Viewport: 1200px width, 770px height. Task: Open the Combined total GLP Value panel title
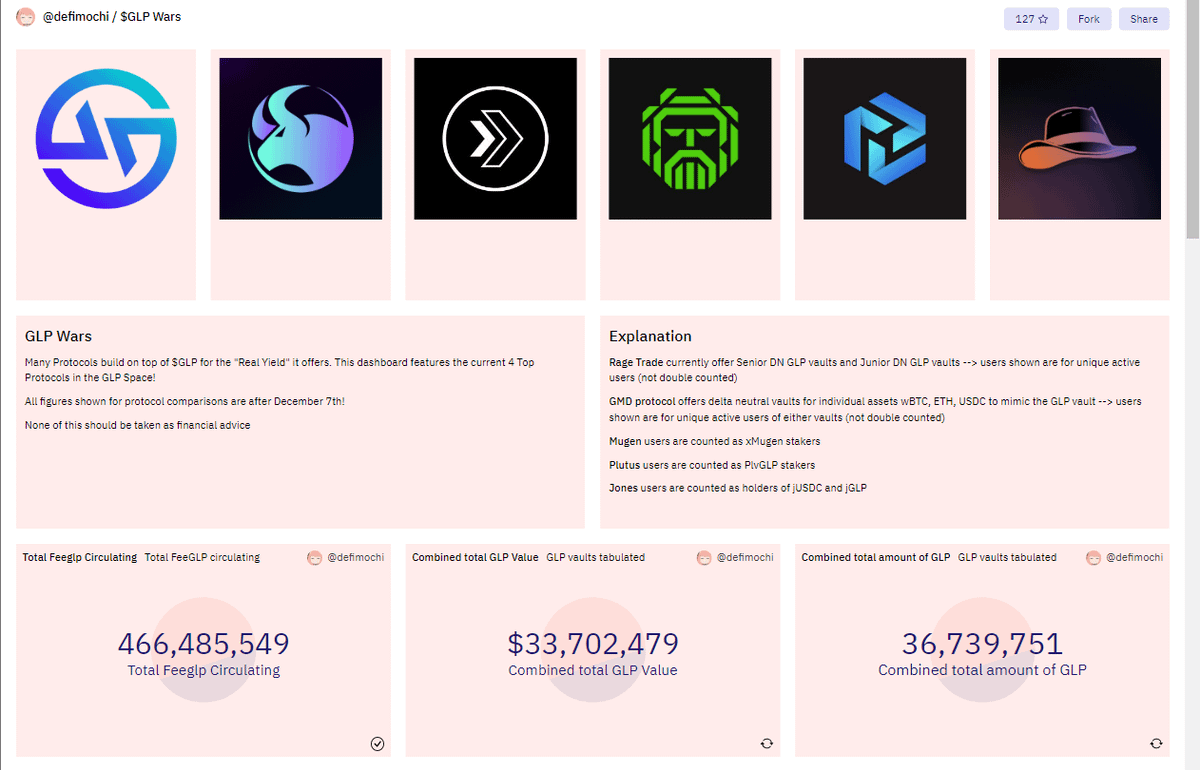[475, 557]
